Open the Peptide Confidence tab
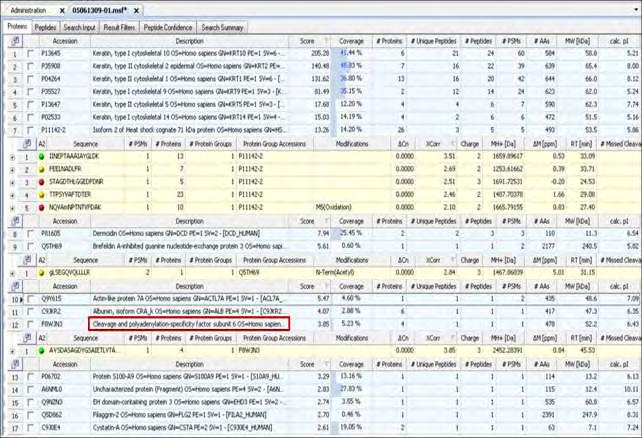The height and width of the screenshot is (438, 642). [x=168, y=27]
